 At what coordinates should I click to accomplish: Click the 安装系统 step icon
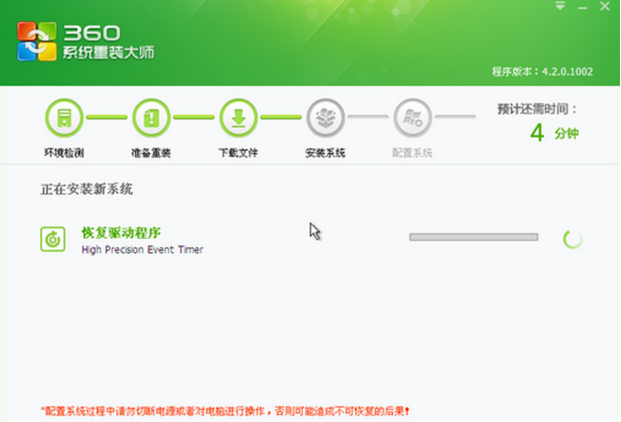click(x=325, y=117)
